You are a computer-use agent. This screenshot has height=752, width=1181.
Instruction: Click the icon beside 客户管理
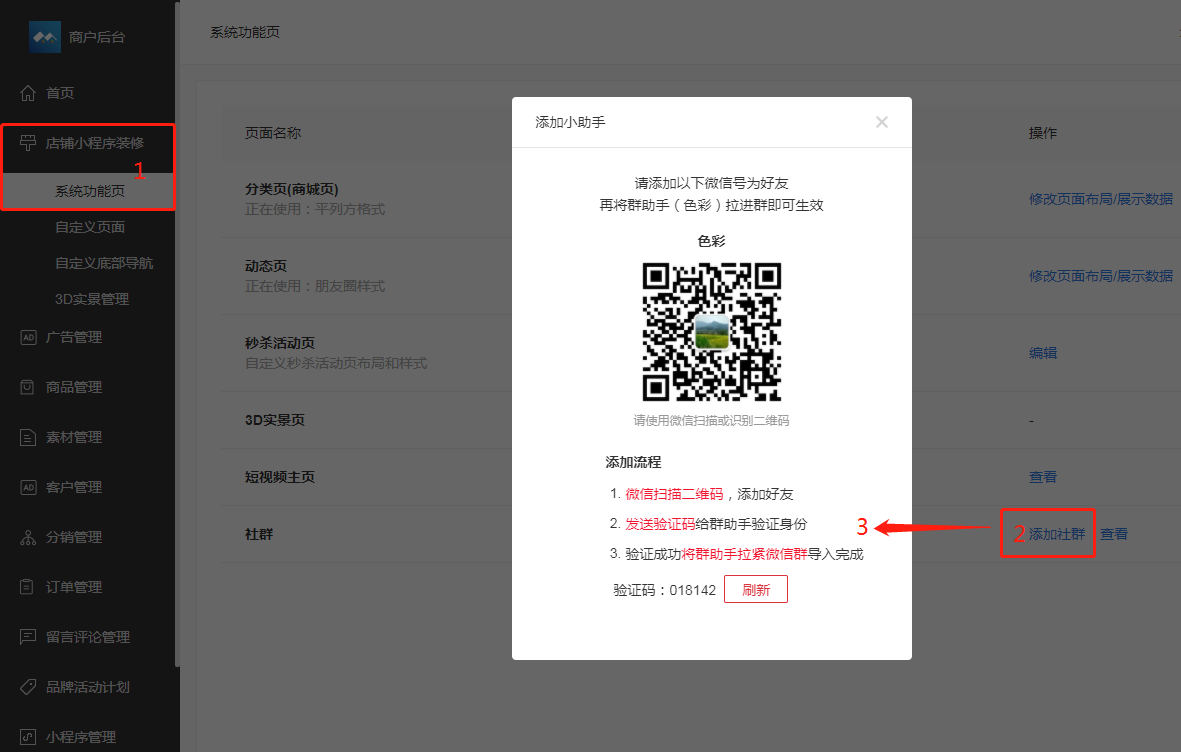(x=28, y=487)
